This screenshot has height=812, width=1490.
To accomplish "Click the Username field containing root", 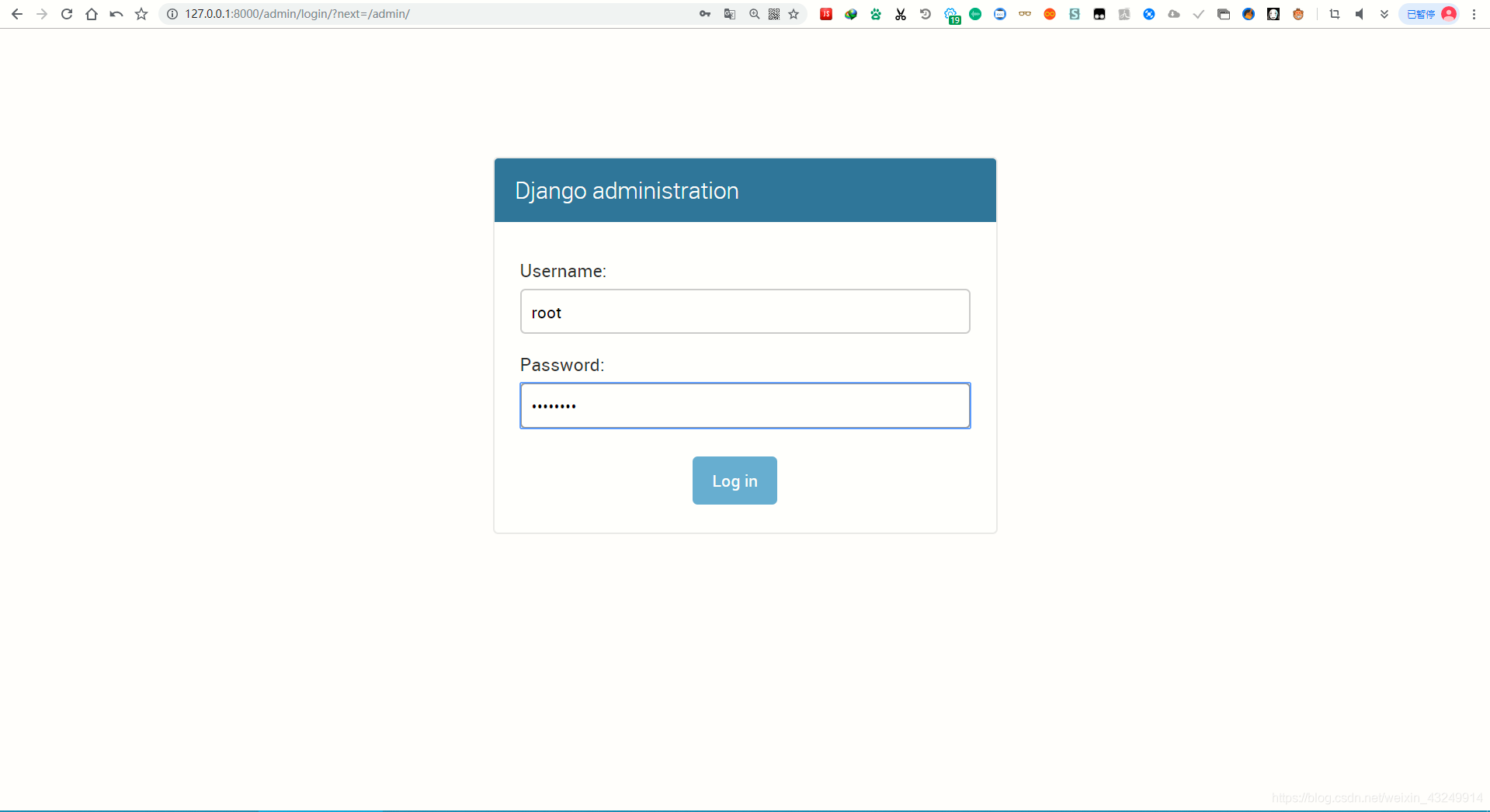I will [745, 311].
